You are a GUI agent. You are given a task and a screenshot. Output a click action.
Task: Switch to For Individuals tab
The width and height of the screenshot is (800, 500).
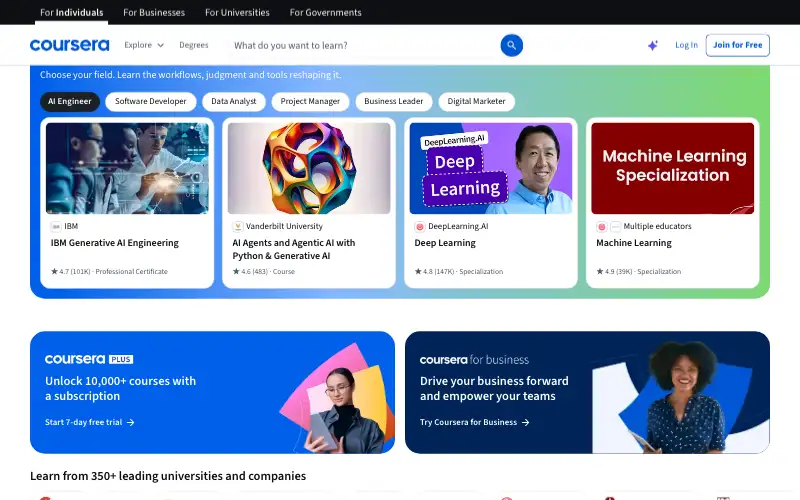click(71, 12)
